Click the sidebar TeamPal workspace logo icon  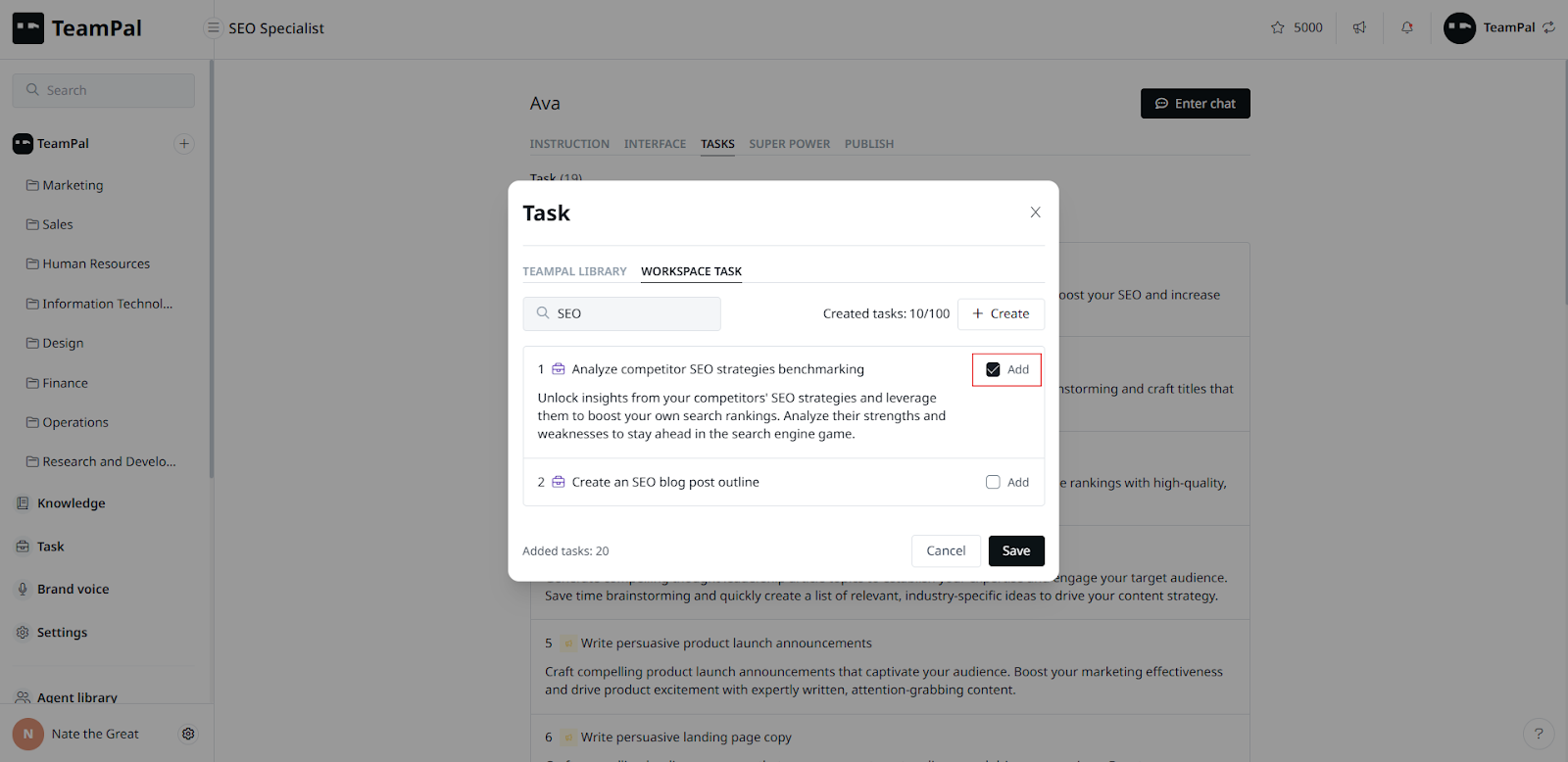[23, 144]
